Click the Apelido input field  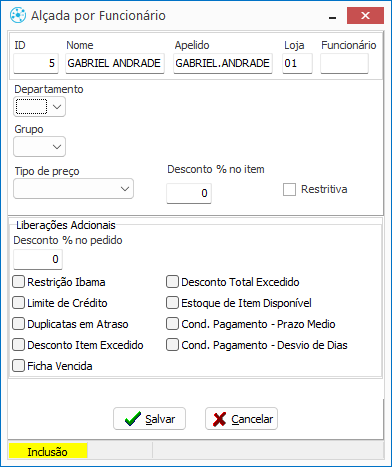coord(223,63)
